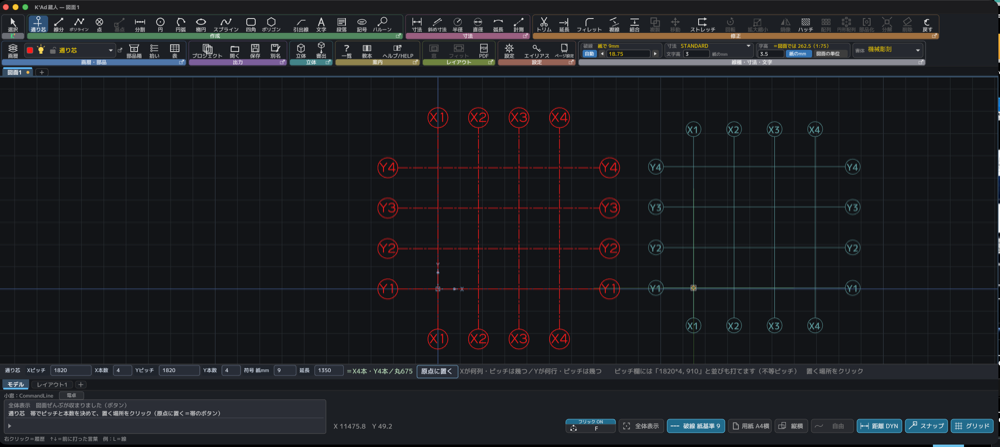Click the 全体表示 zoom-all button
The height and width of the screenshot is (447, 1000).
tap(641, 426)
